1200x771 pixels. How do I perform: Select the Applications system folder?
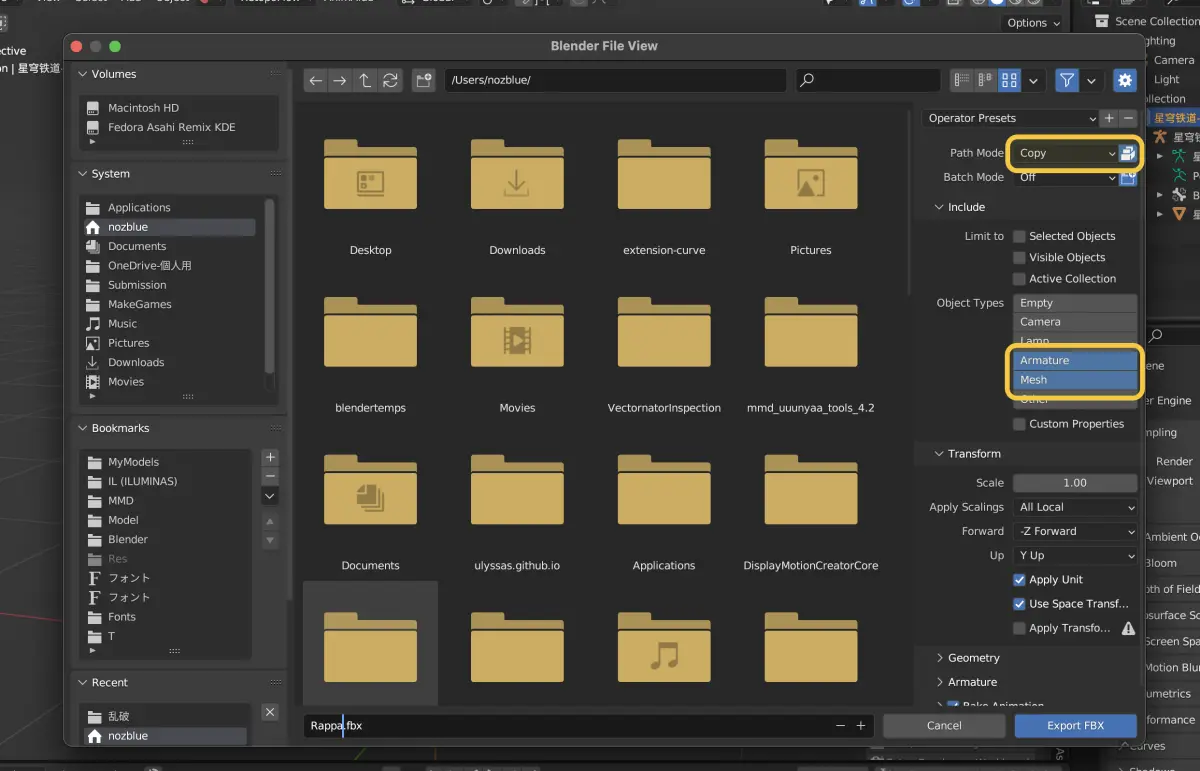coord(169,207)
